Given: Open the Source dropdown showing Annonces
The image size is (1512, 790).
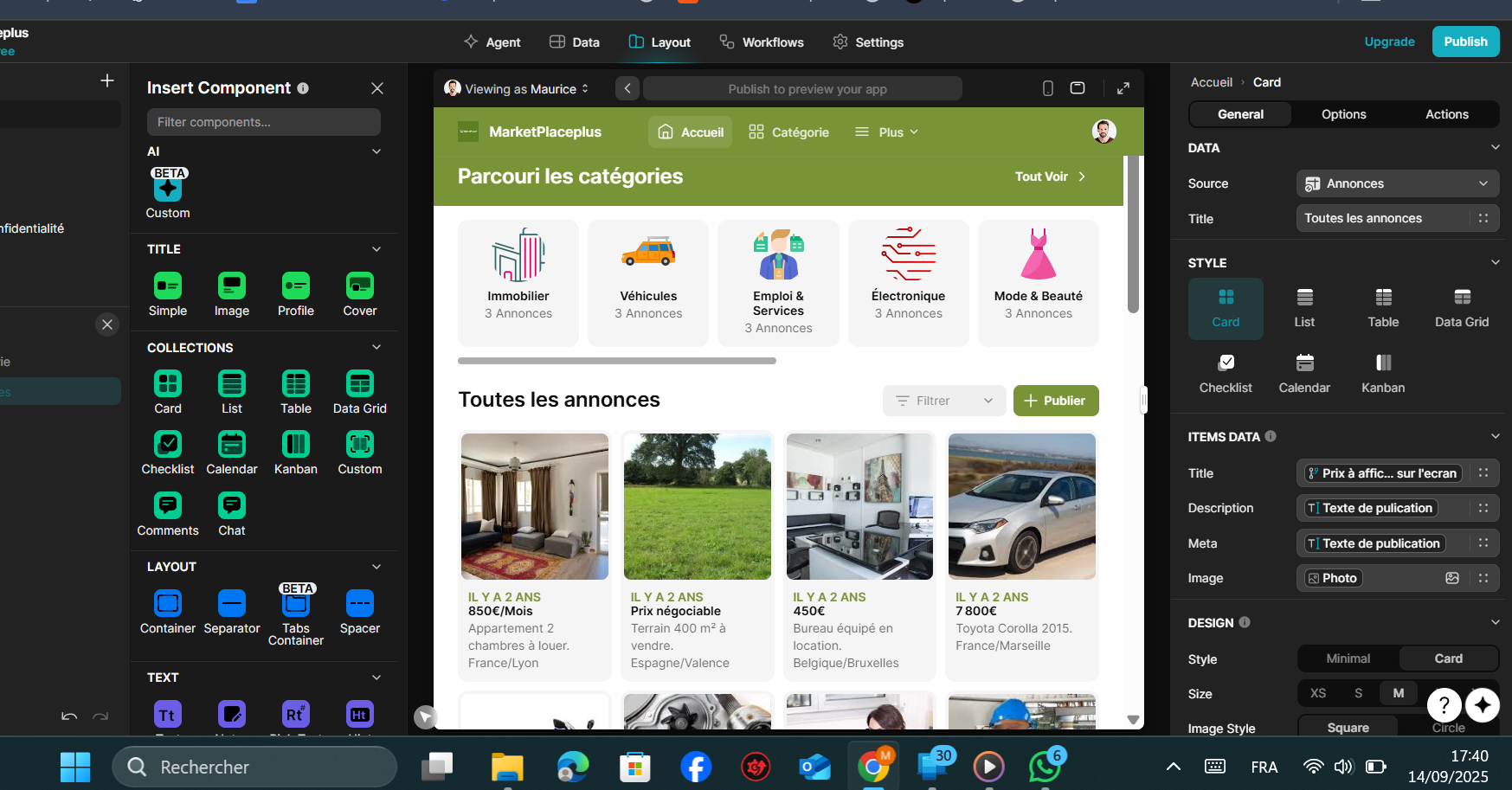Looking at the screenshot, I should [1397, 183].
